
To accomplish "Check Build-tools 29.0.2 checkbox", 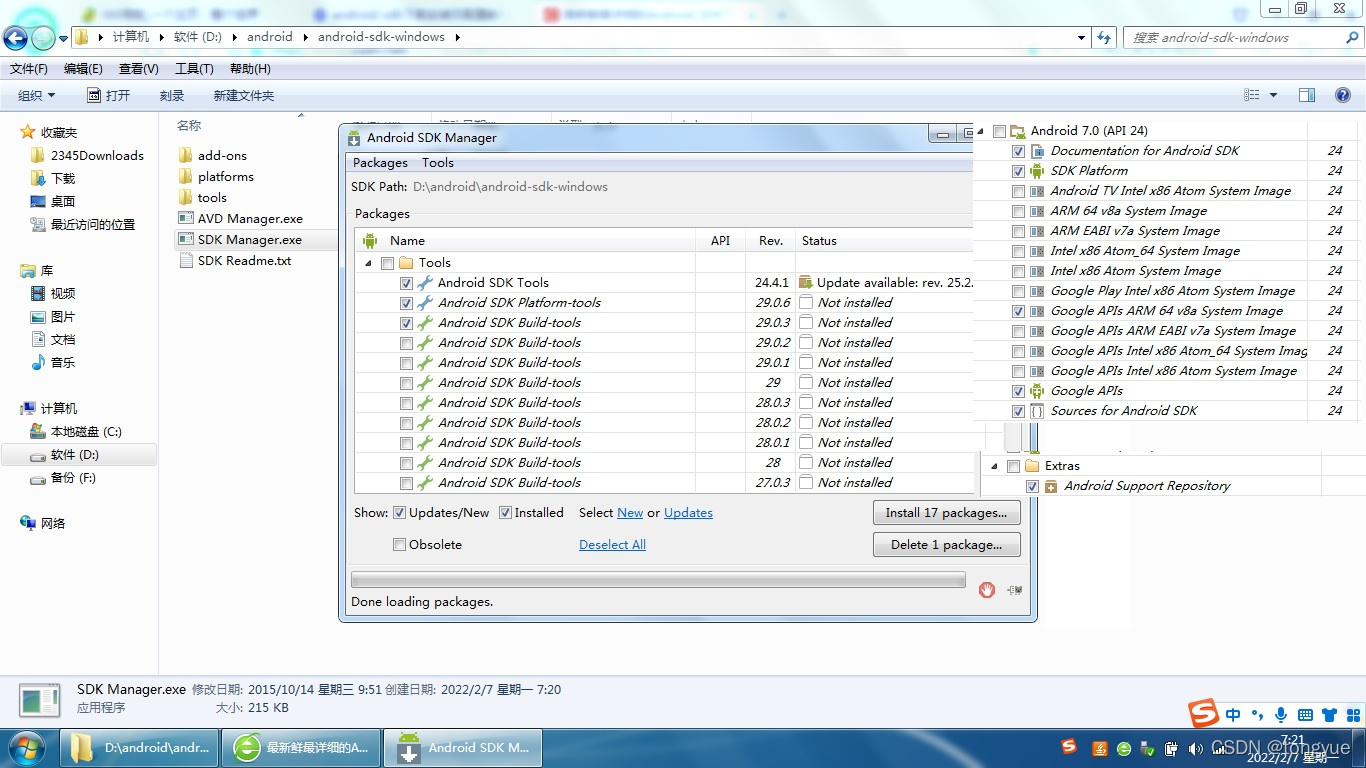I will click(406, 343).
